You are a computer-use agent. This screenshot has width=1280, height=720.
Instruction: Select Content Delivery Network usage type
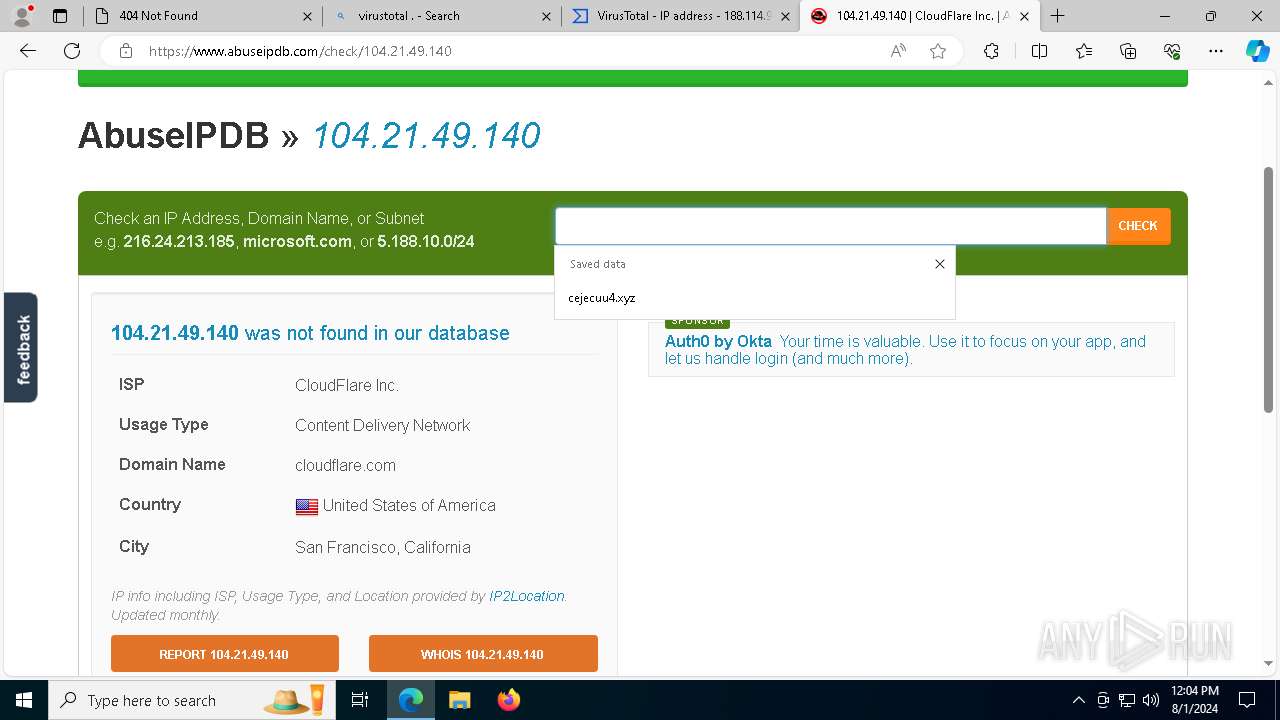pos(382,425)
